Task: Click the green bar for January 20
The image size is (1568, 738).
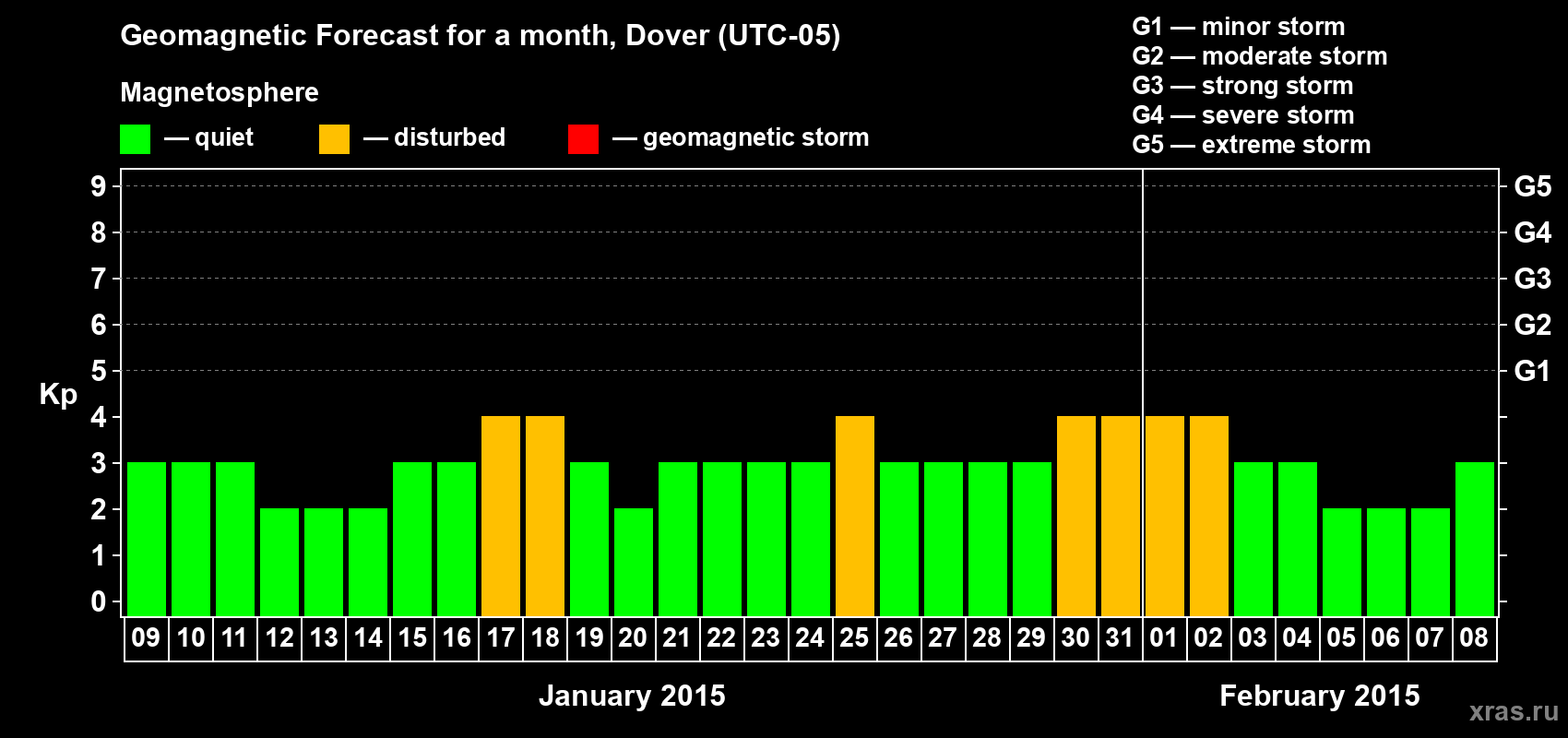Action: point(634,562)
